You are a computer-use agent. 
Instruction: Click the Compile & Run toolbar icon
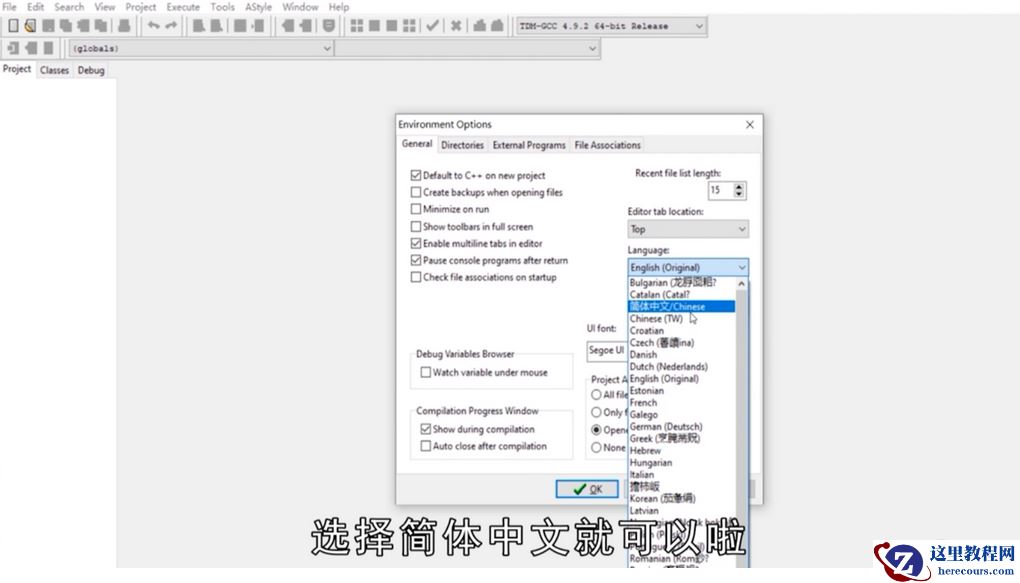pos(392,26)
